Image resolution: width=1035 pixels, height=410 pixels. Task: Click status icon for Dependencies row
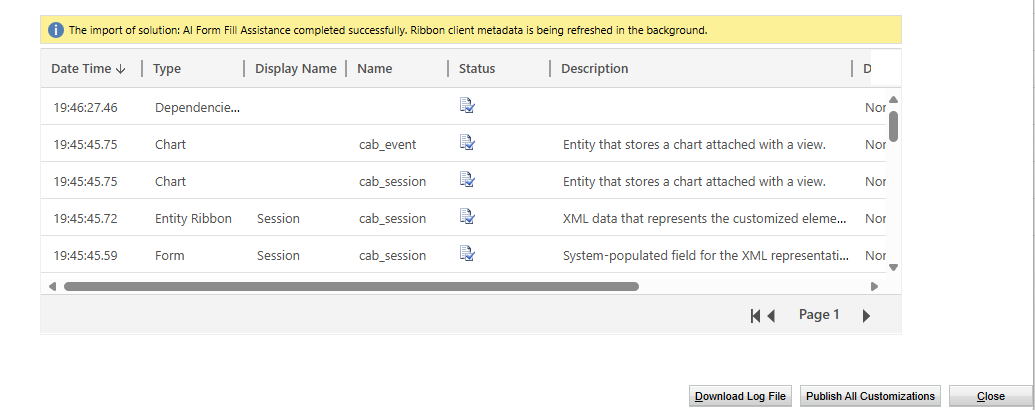click(467, 106)
